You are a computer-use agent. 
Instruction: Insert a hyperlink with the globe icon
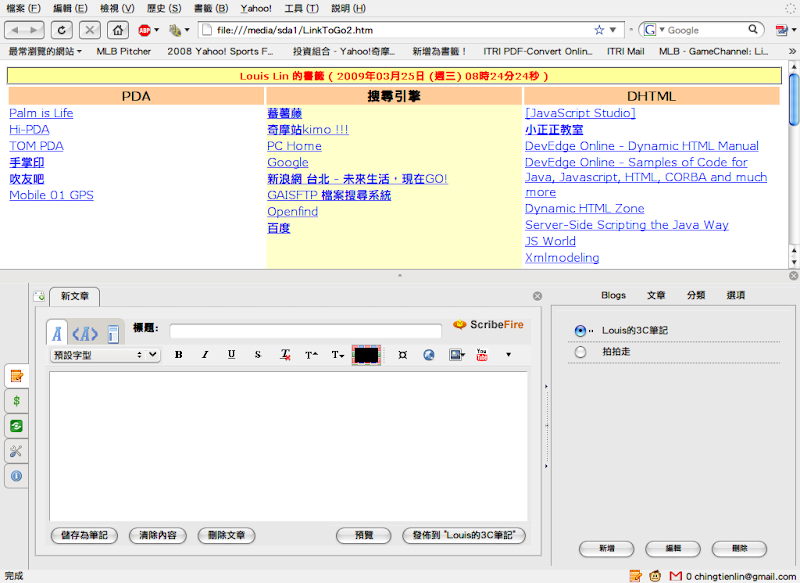[429, 354]
